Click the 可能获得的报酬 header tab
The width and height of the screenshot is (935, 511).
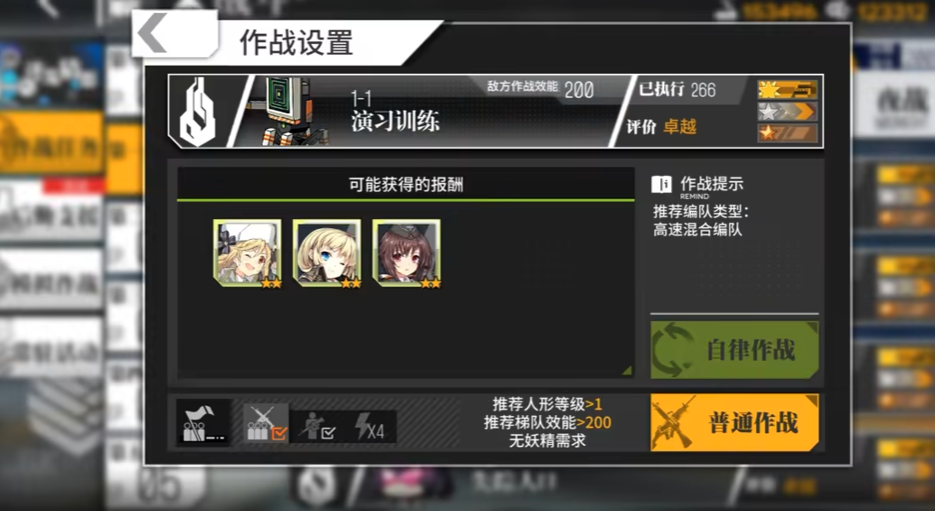406,184
